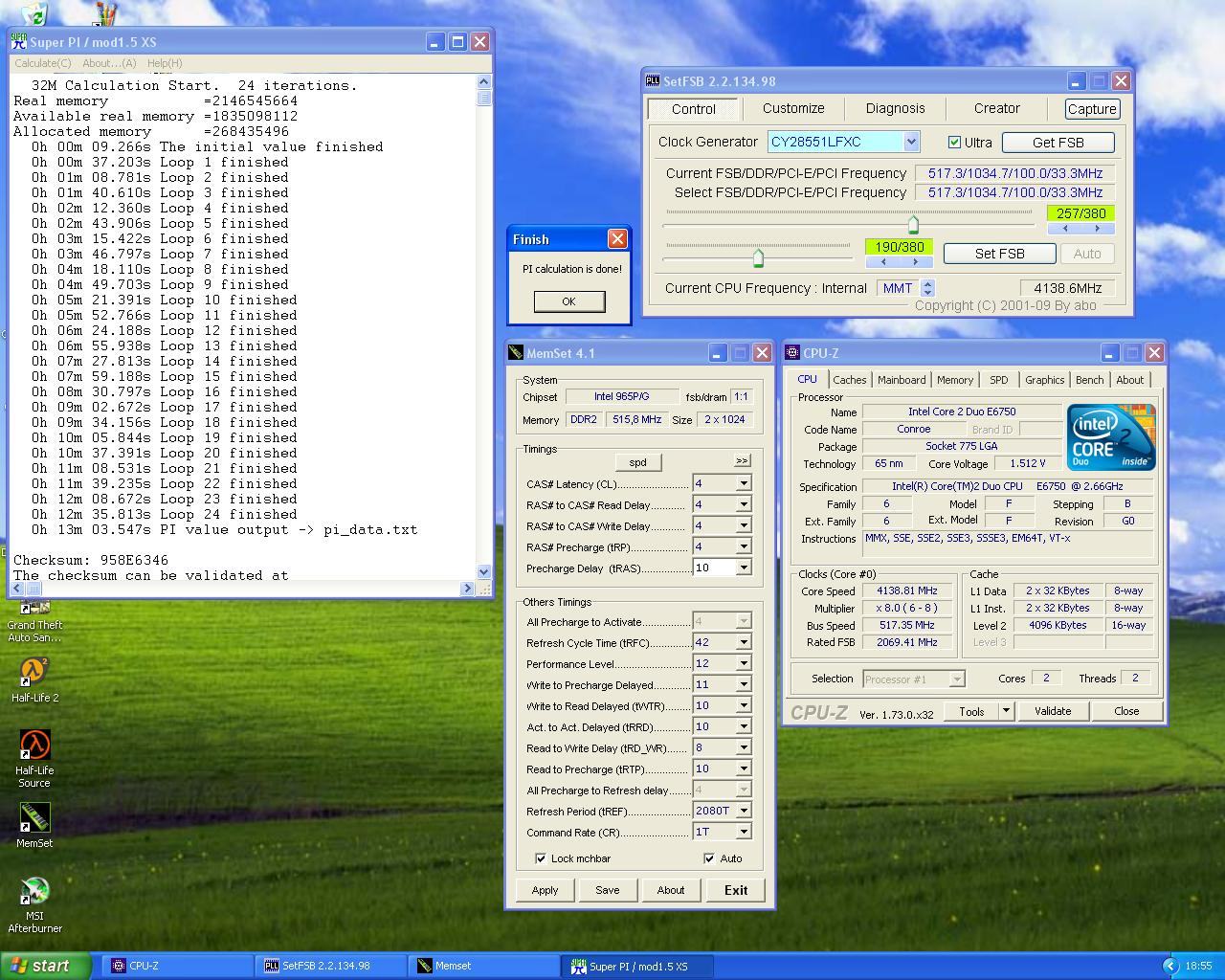
Task: Click the Set FSB button
Action: point(999,254)
